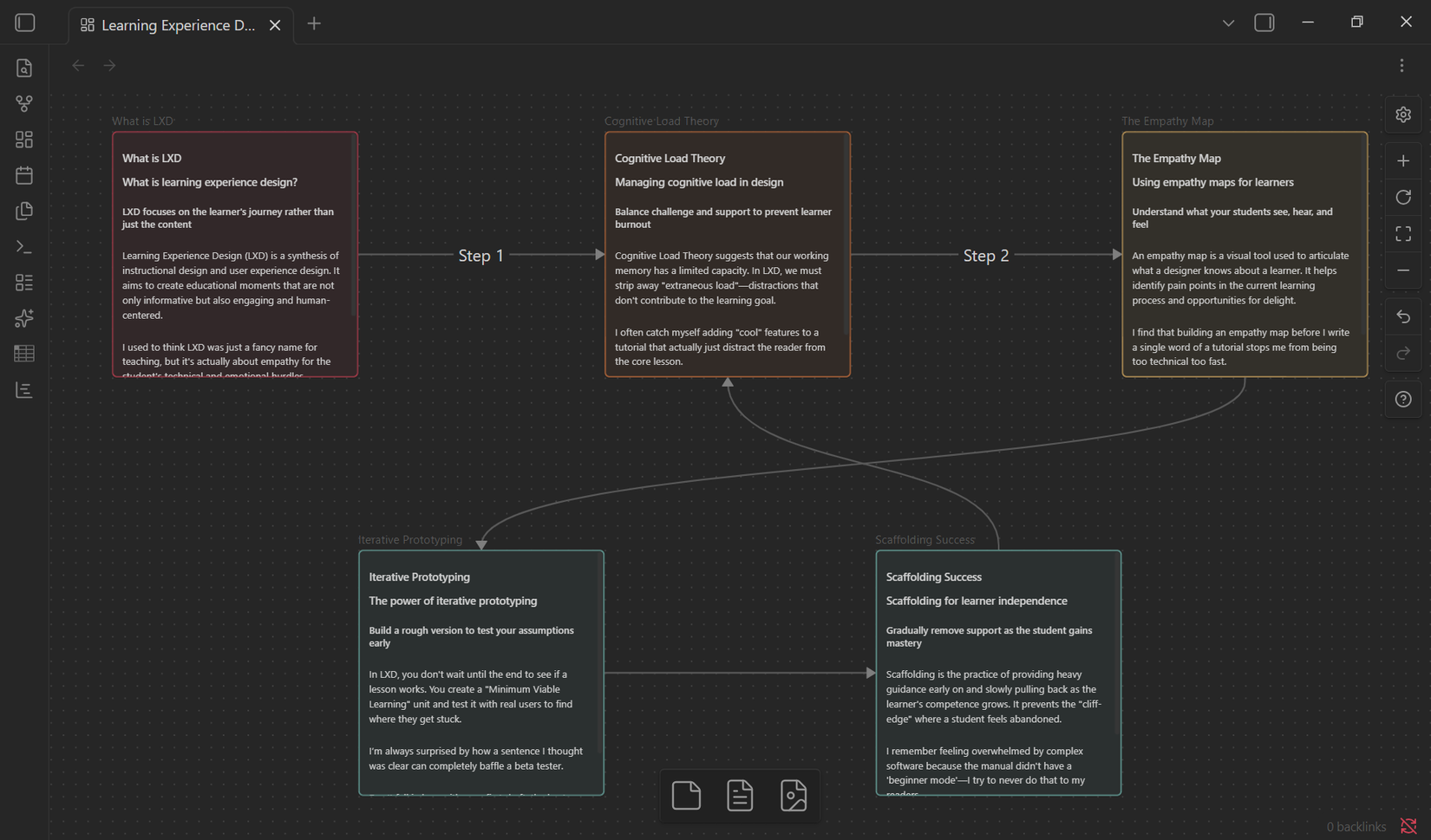Add note from vault to canvas
Screen dimensions: 1431x840
coord(740,795)
